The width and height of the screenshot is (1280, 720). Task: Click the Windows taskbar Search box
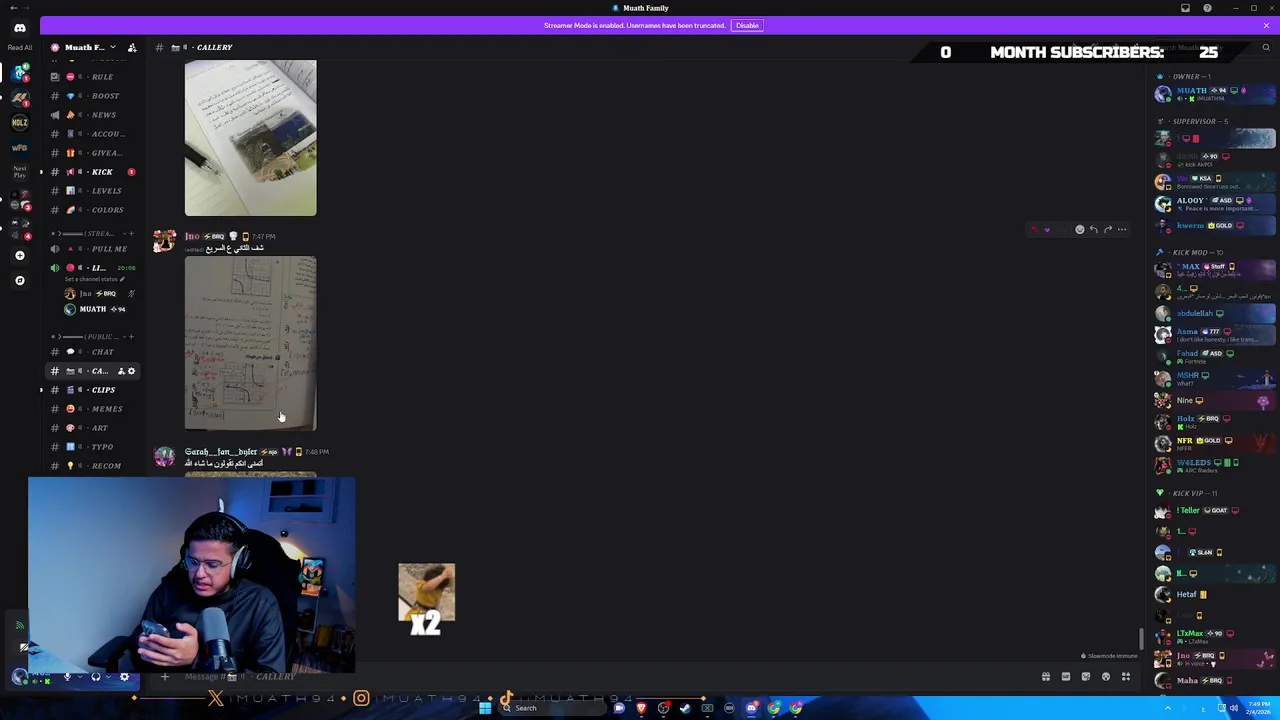point(553,708)
